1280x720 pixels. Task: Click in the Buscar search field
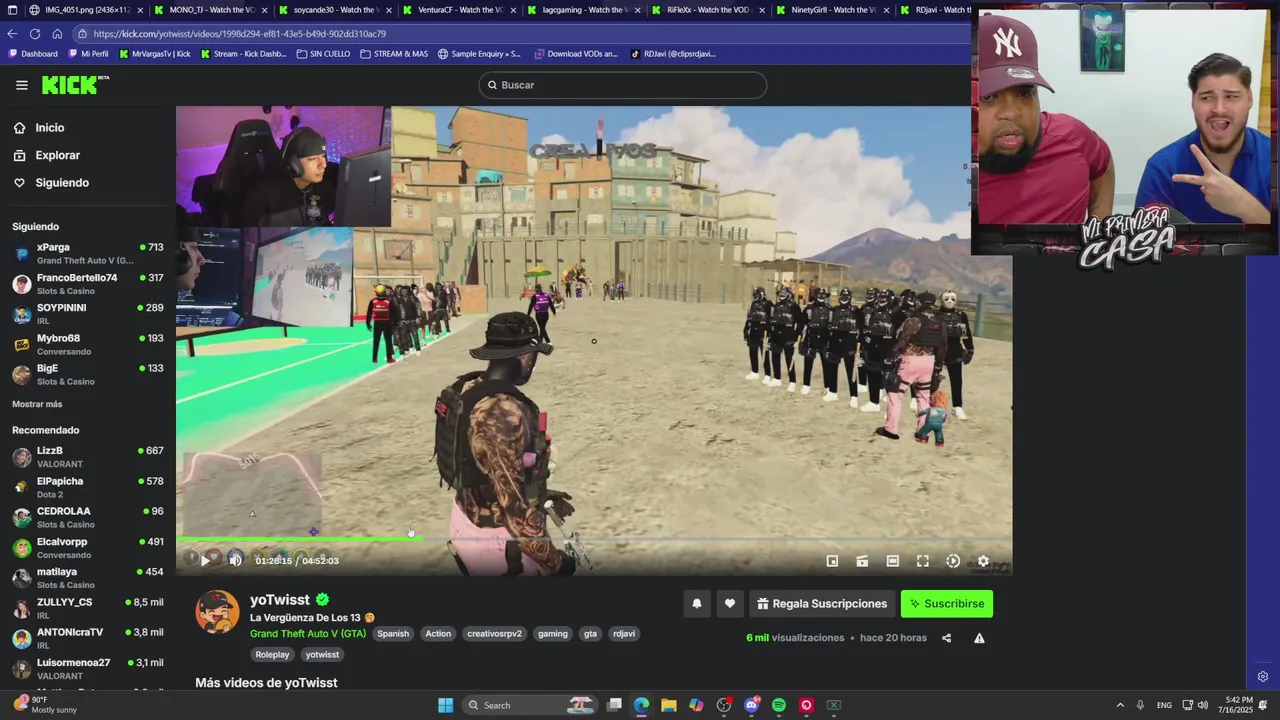(x=622, y=85)
